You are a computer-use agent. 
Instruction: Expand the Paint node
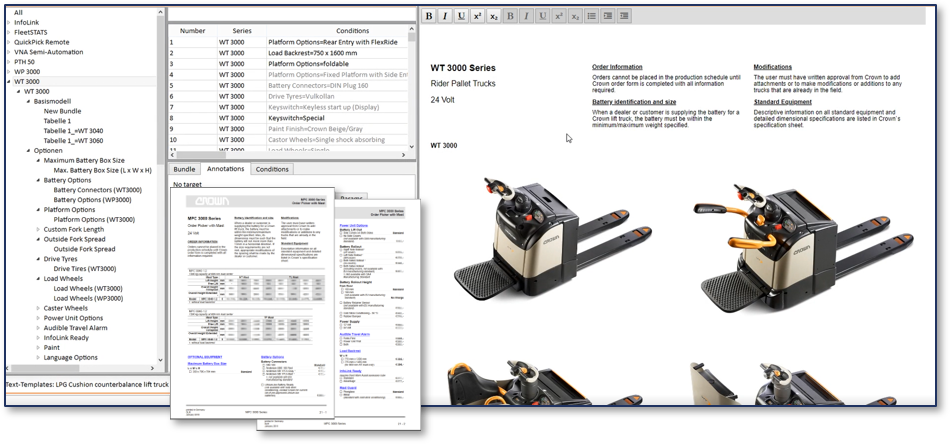[x=38, y=348]
